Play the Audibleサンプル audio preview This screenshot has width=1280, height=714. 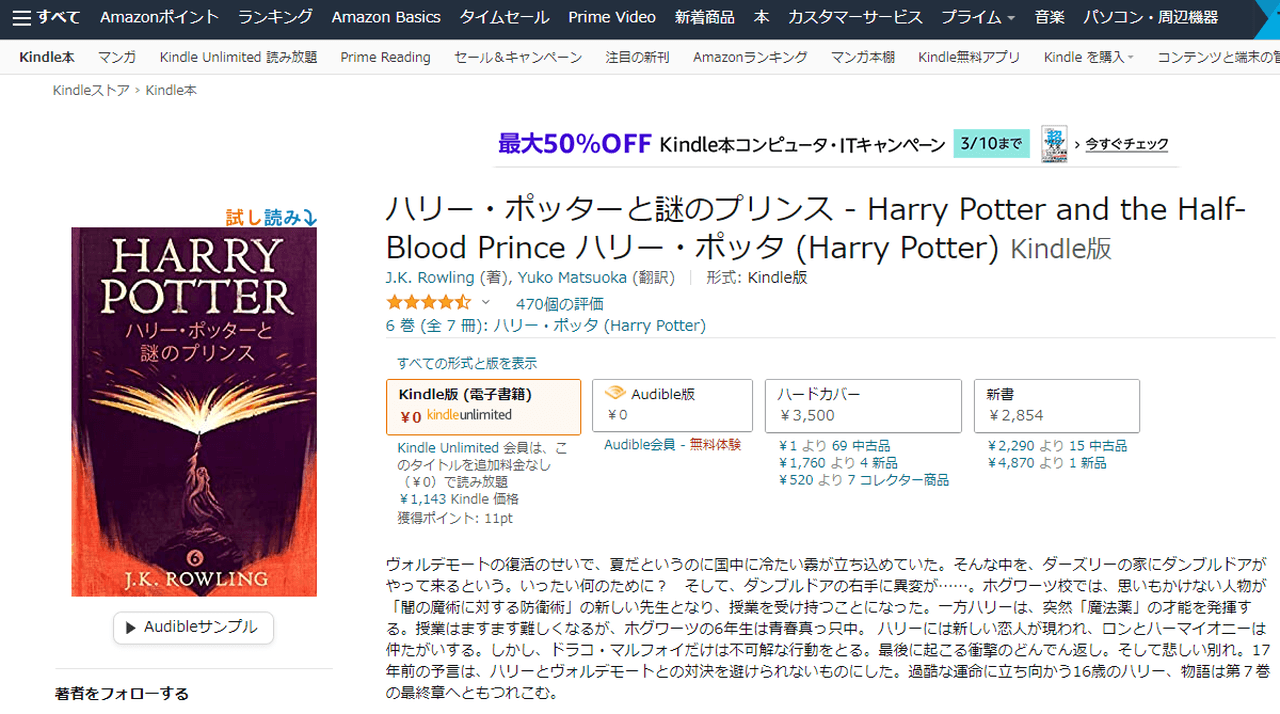coord(193,628)
